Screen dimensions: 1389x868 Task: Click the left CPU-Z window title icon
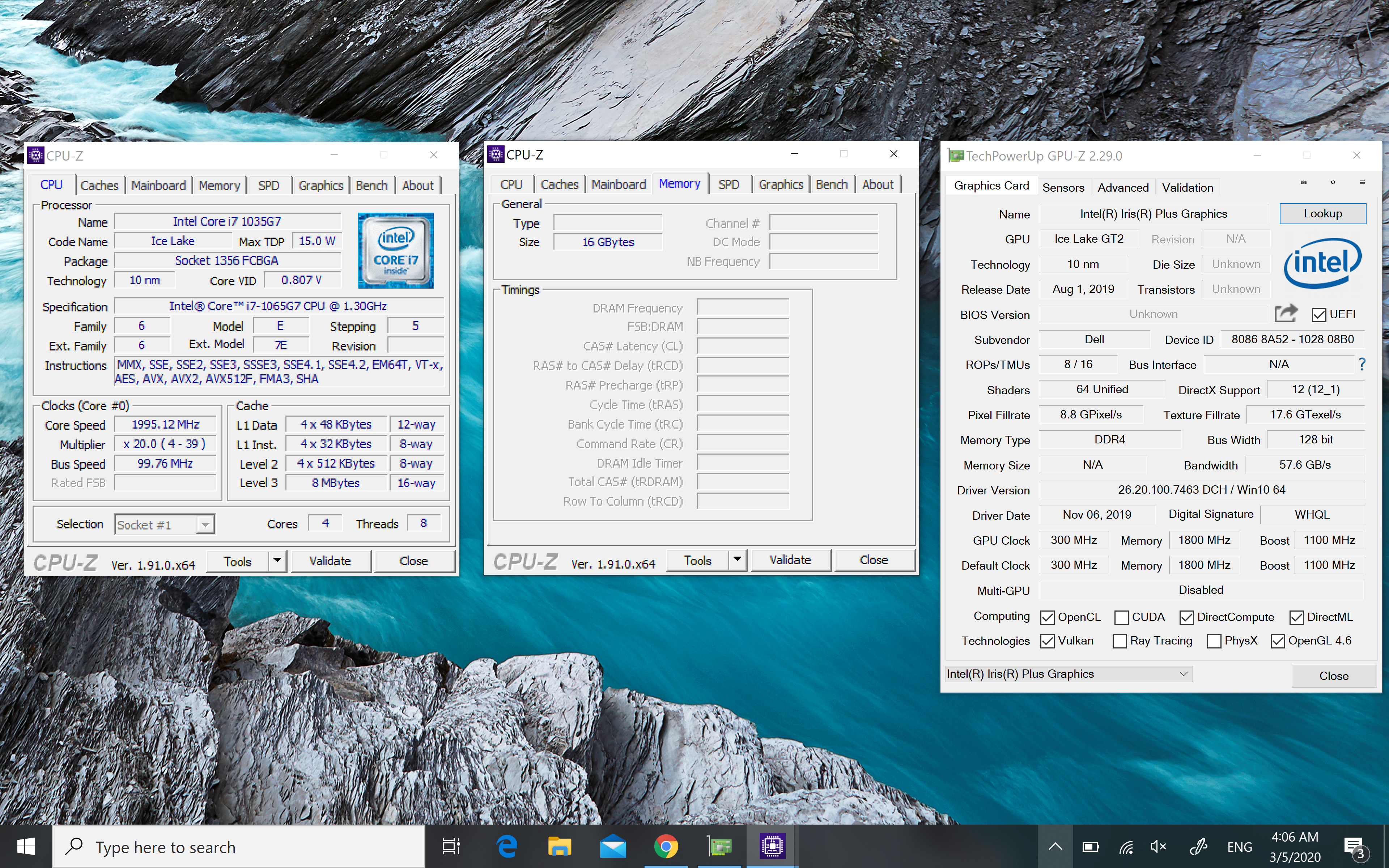[x=35, y=155]
